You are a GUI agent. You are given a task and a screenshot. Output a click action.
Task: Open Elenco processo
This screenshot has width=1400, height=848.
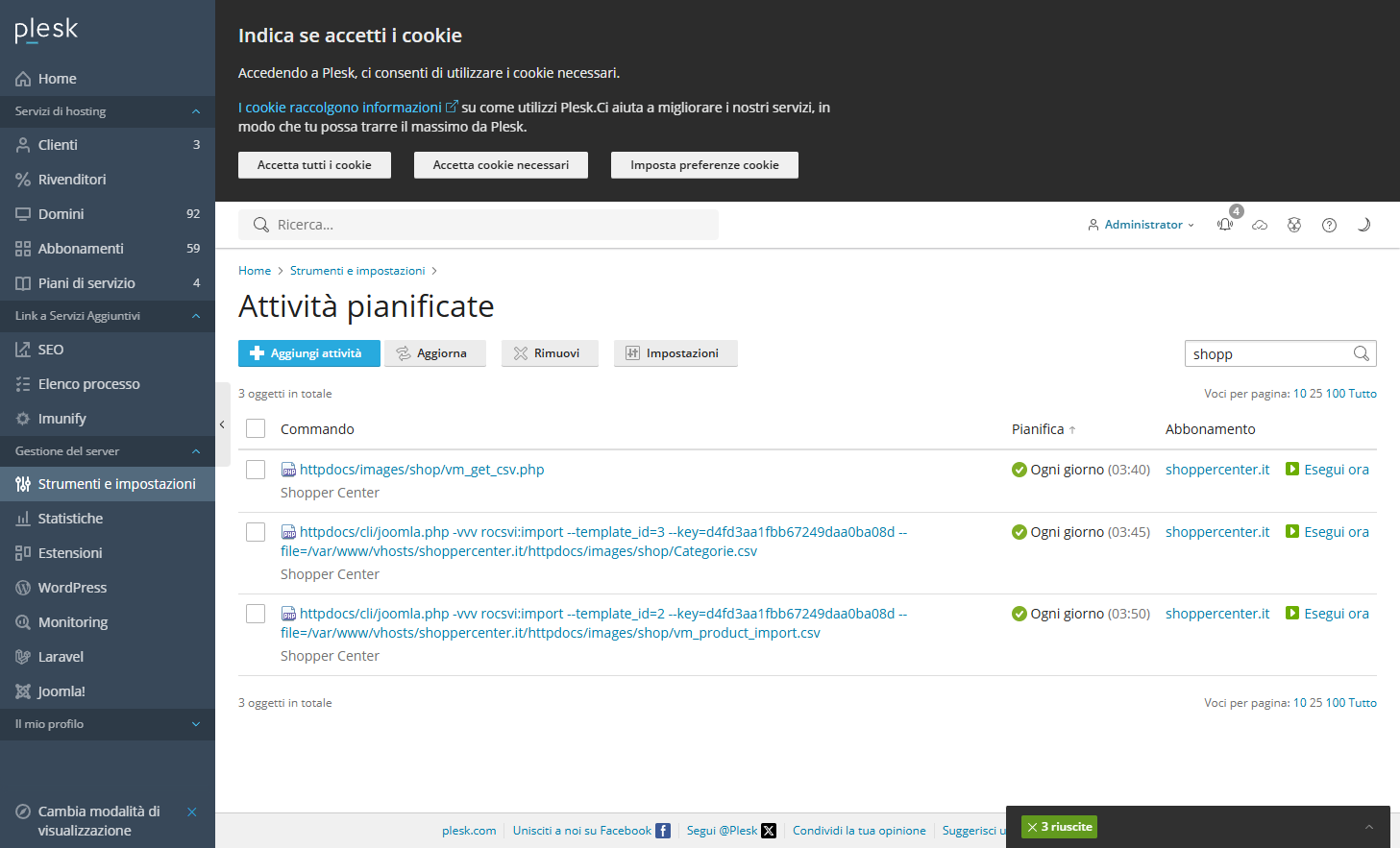pos(108,384)
